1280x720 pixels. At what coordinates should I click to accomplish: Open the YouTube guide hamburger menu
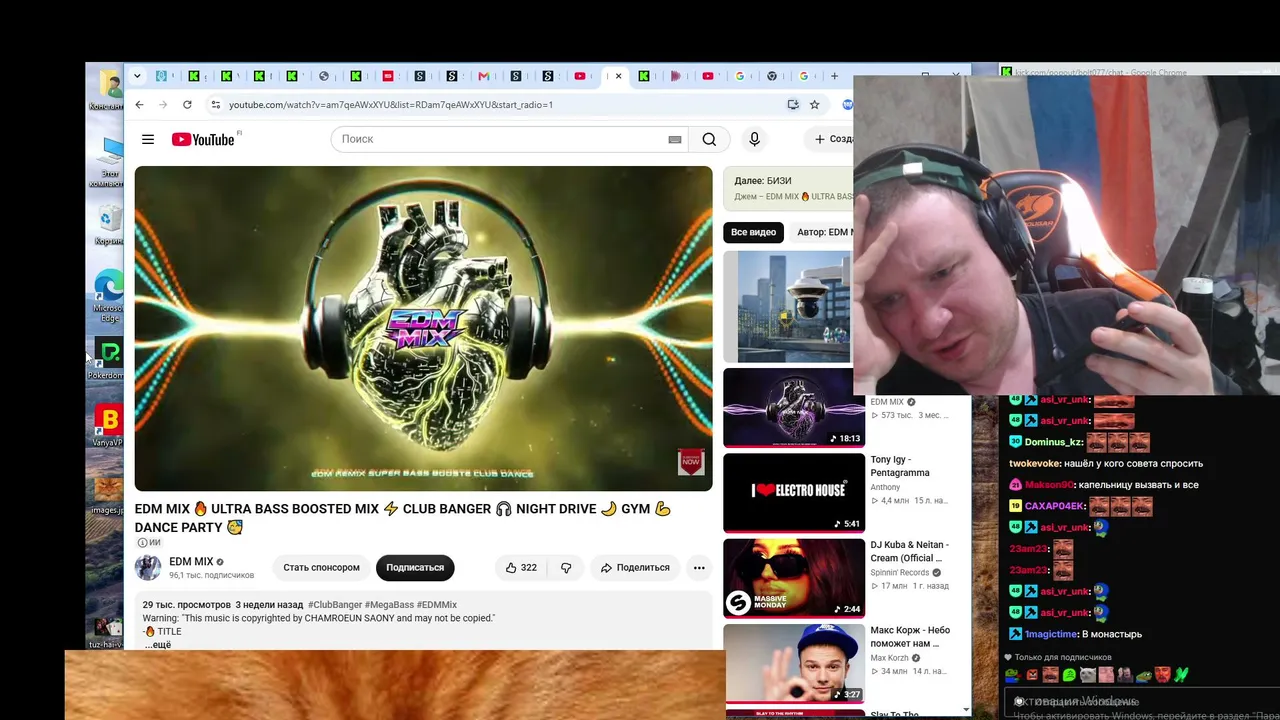coord(148,139)
